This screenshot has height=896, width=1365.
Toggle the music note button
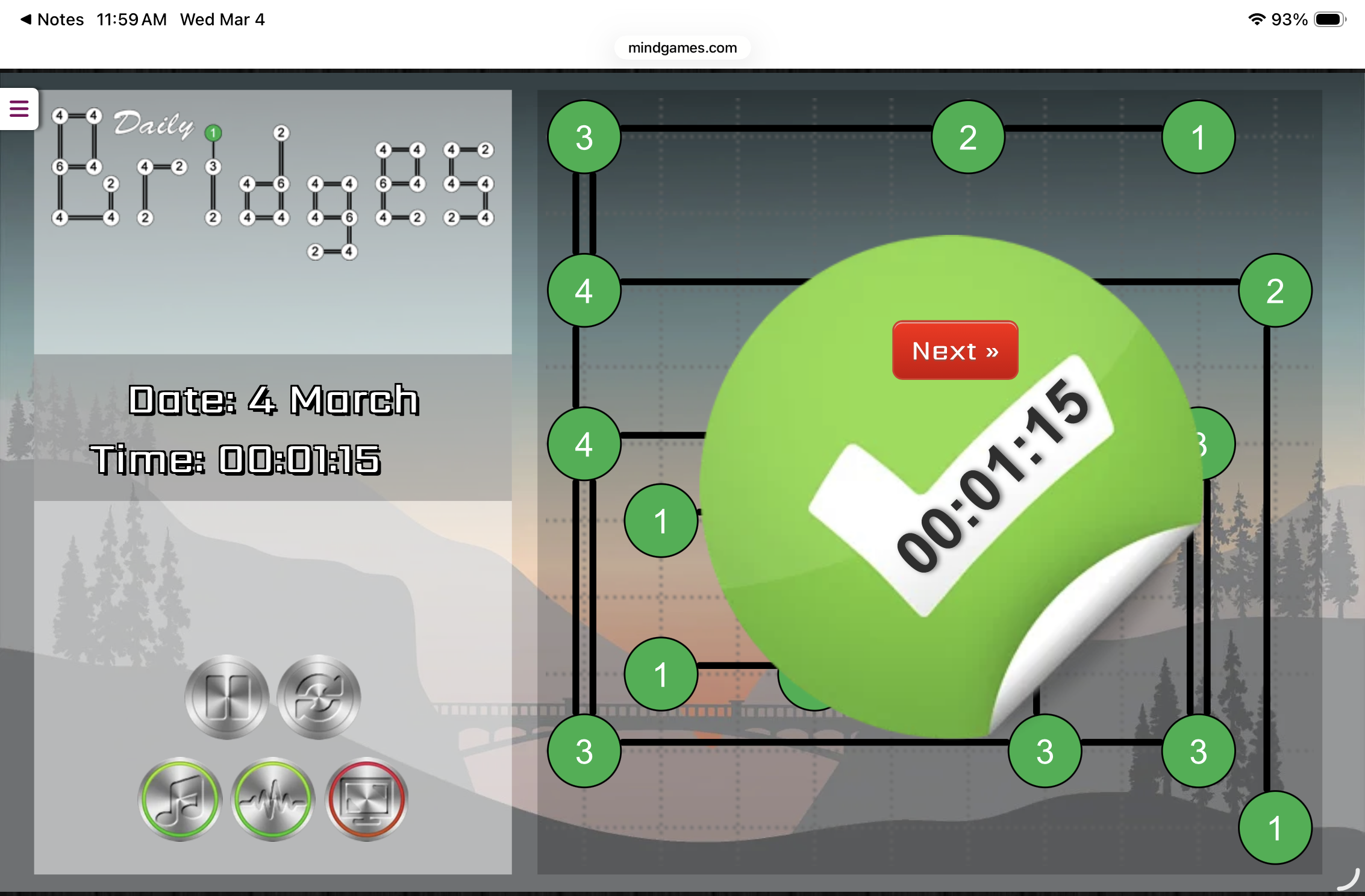(x=180, y=799)
